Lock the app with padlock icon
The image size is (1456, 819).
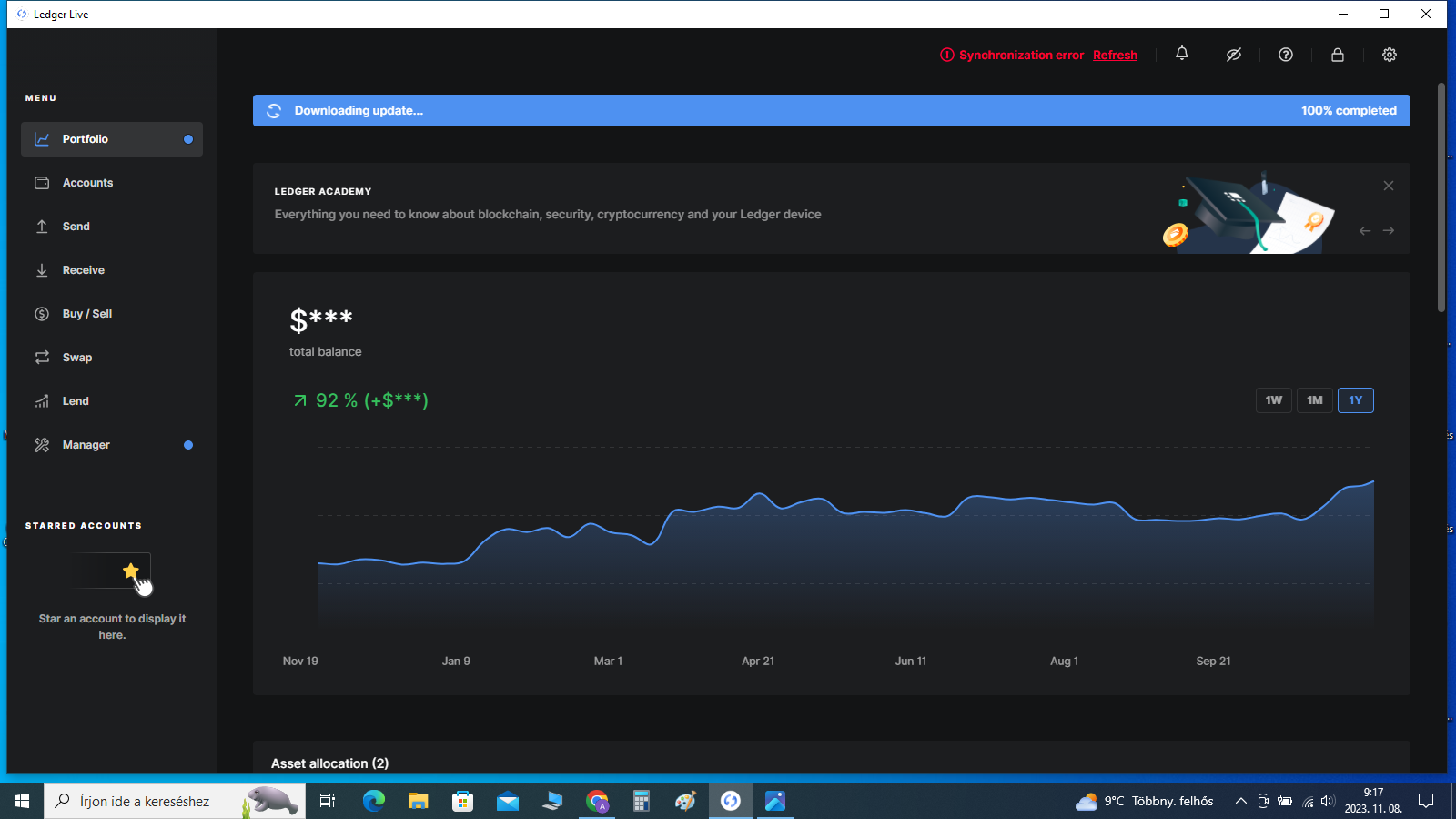(x=1337, y=55)
